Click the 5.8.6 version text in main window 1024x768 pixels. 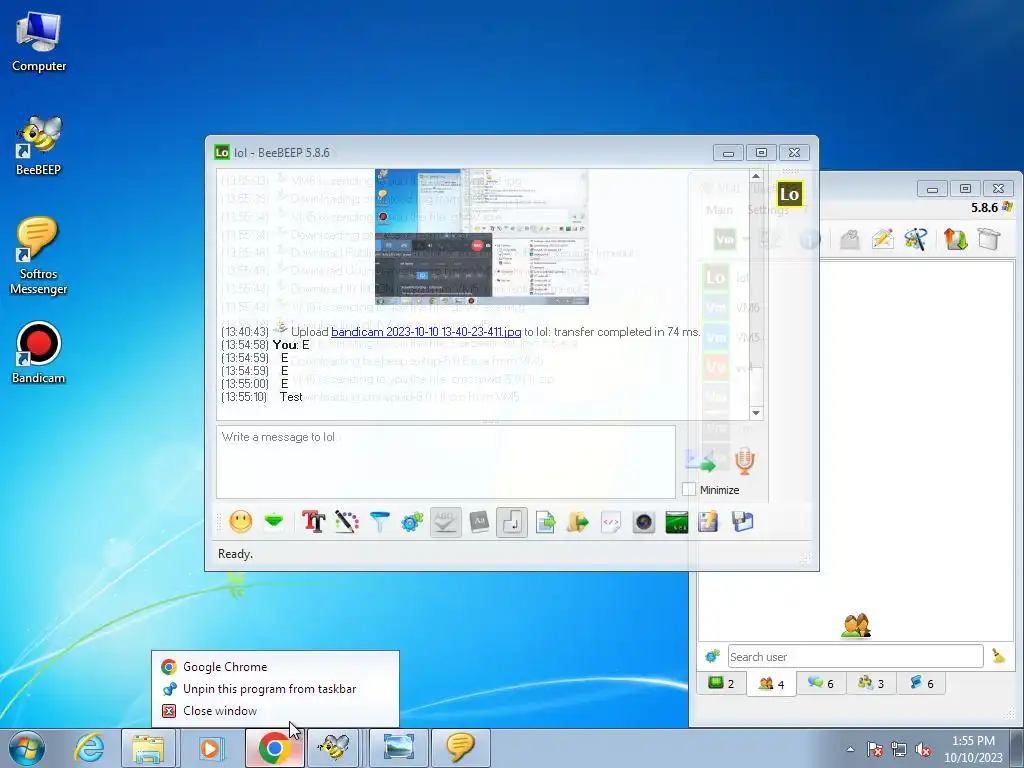[984, 208]
